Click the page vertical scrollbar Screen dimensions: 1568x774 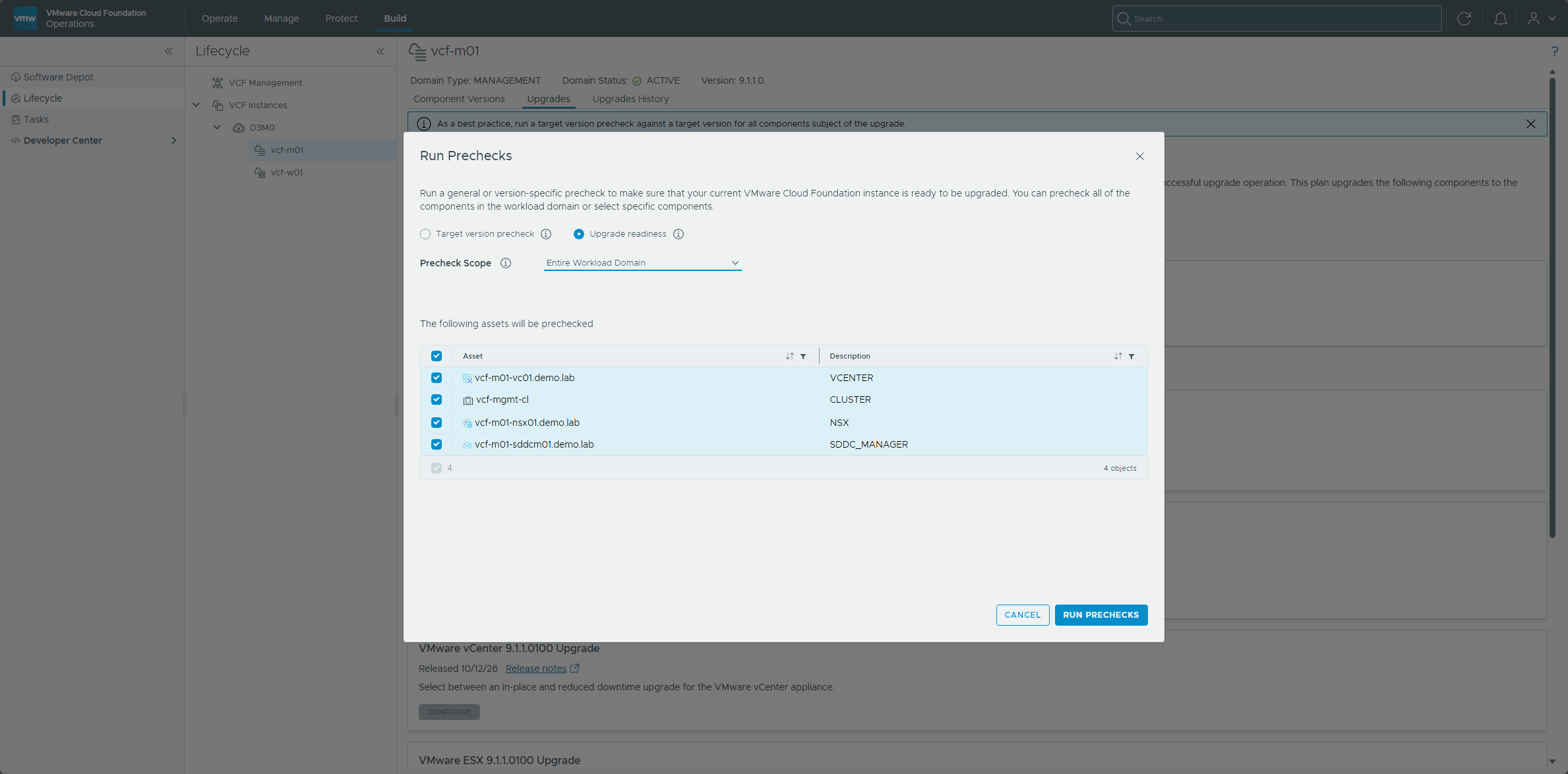coord(1552,307)
